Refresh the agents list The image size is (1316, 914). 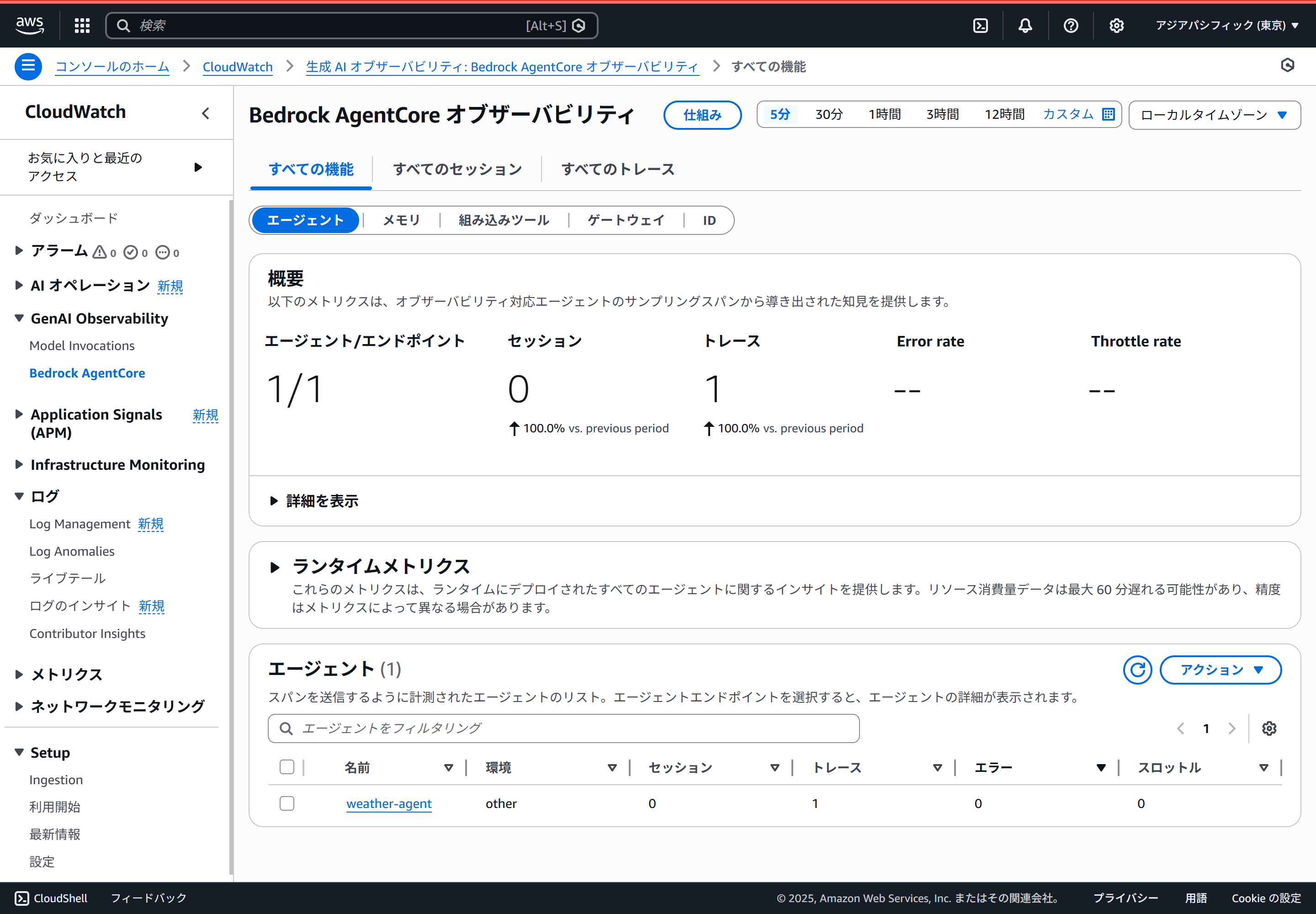[x=1137, y=670]
